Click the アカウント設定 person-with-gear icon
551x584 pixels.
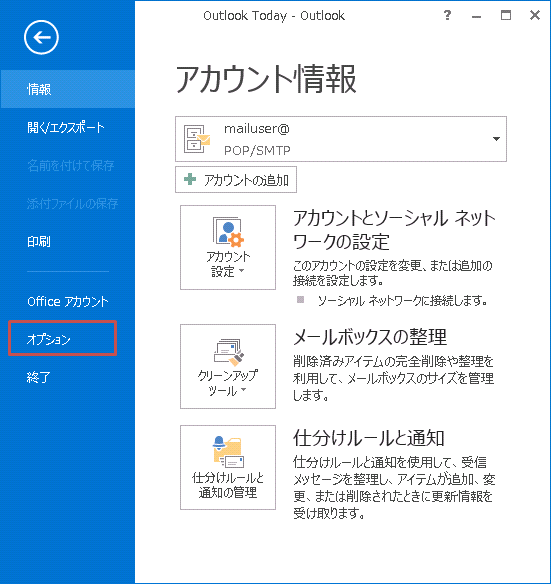point(228,232)
